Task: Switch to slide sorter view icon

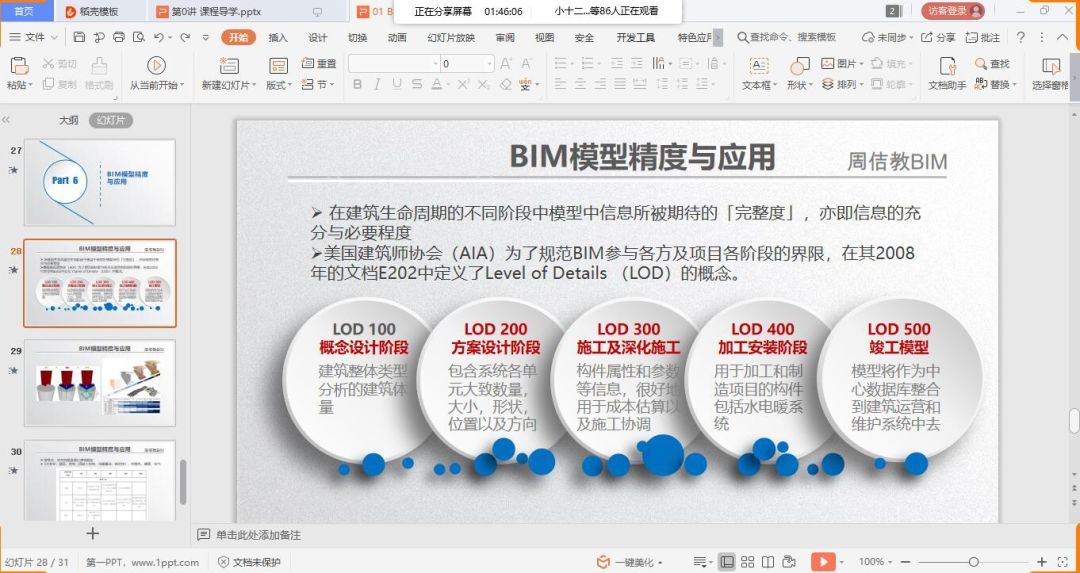Action: click(x=747, y=562)
